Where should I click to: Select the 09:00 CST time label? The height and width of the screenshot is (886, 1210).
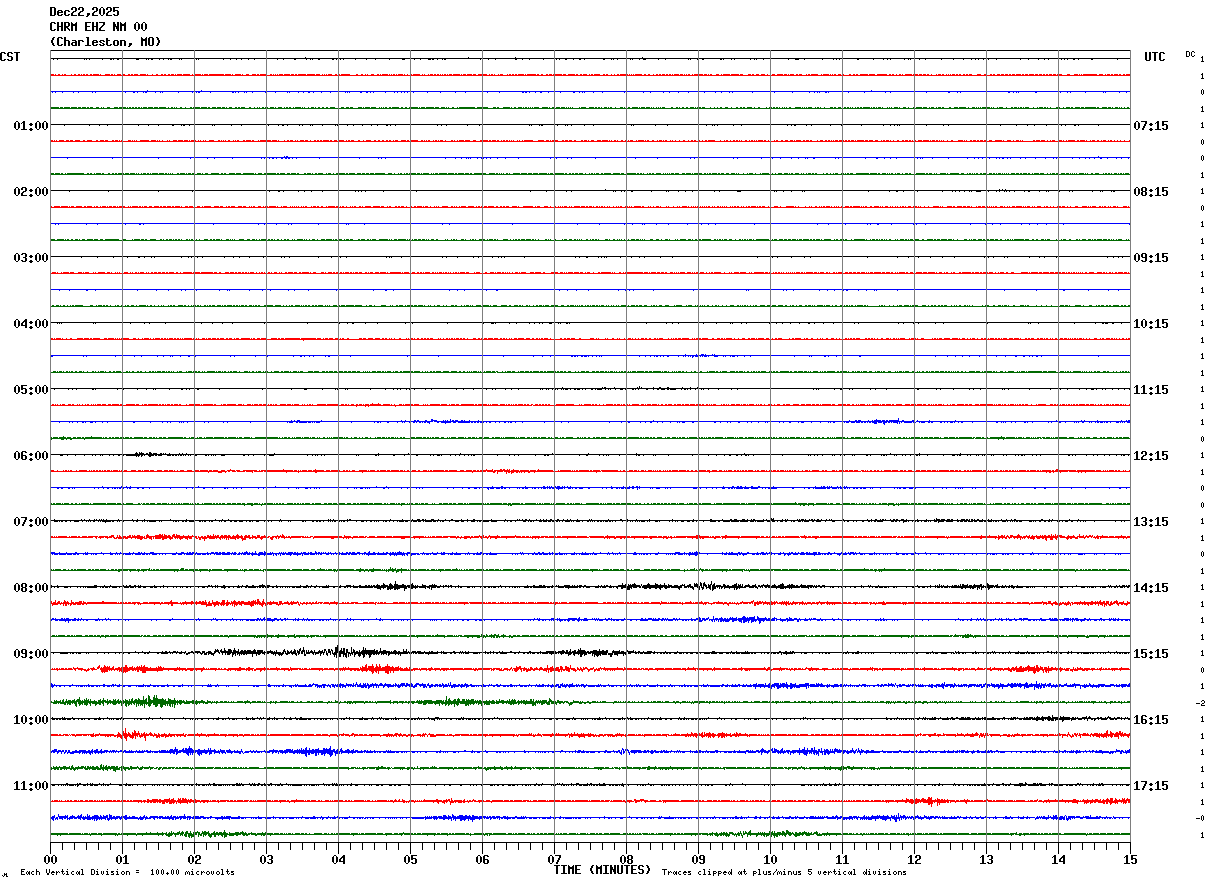[31, 654]
